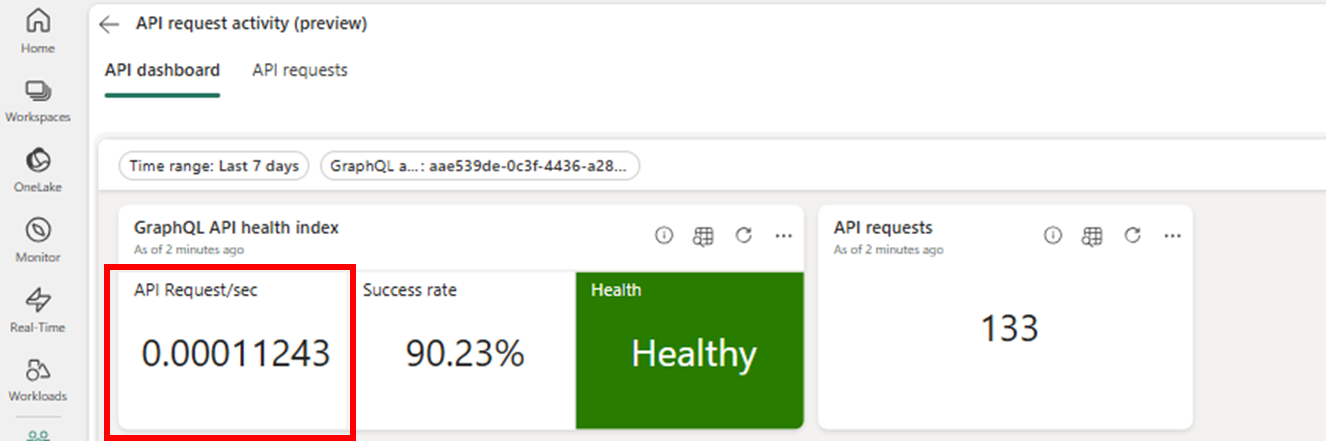Open the GraphQL API filter pill
The width and height of the screenshot is (1326, 442).
(x=480, y=166)
